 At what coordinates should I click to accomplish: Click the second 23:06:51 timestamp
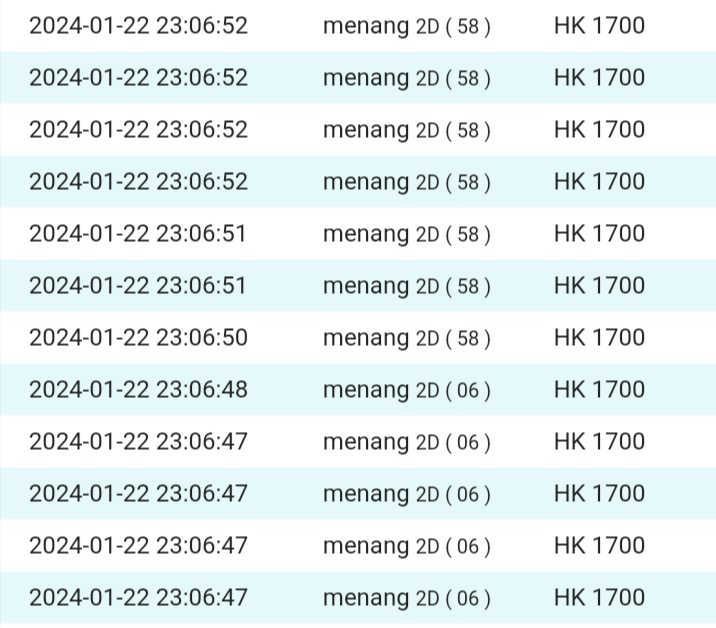[x=138, y=286]
